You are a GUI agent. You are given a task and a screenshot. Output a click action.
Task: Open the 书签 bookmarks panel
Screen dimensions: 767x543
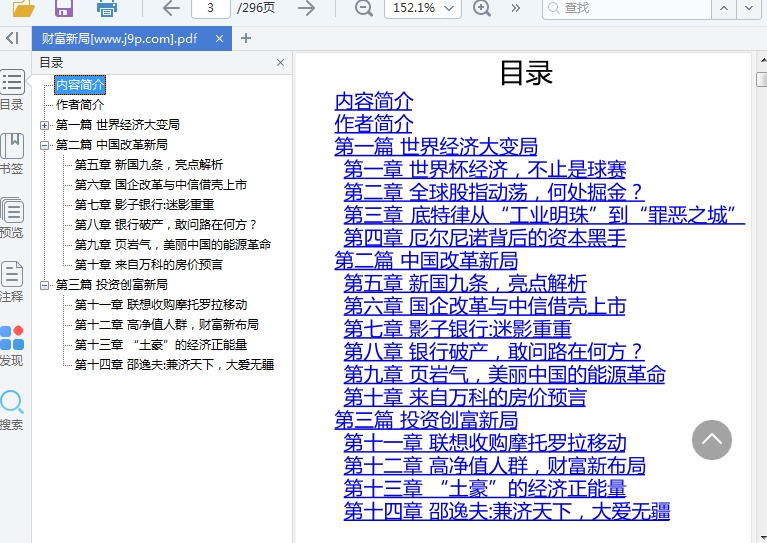pos(12,154)
